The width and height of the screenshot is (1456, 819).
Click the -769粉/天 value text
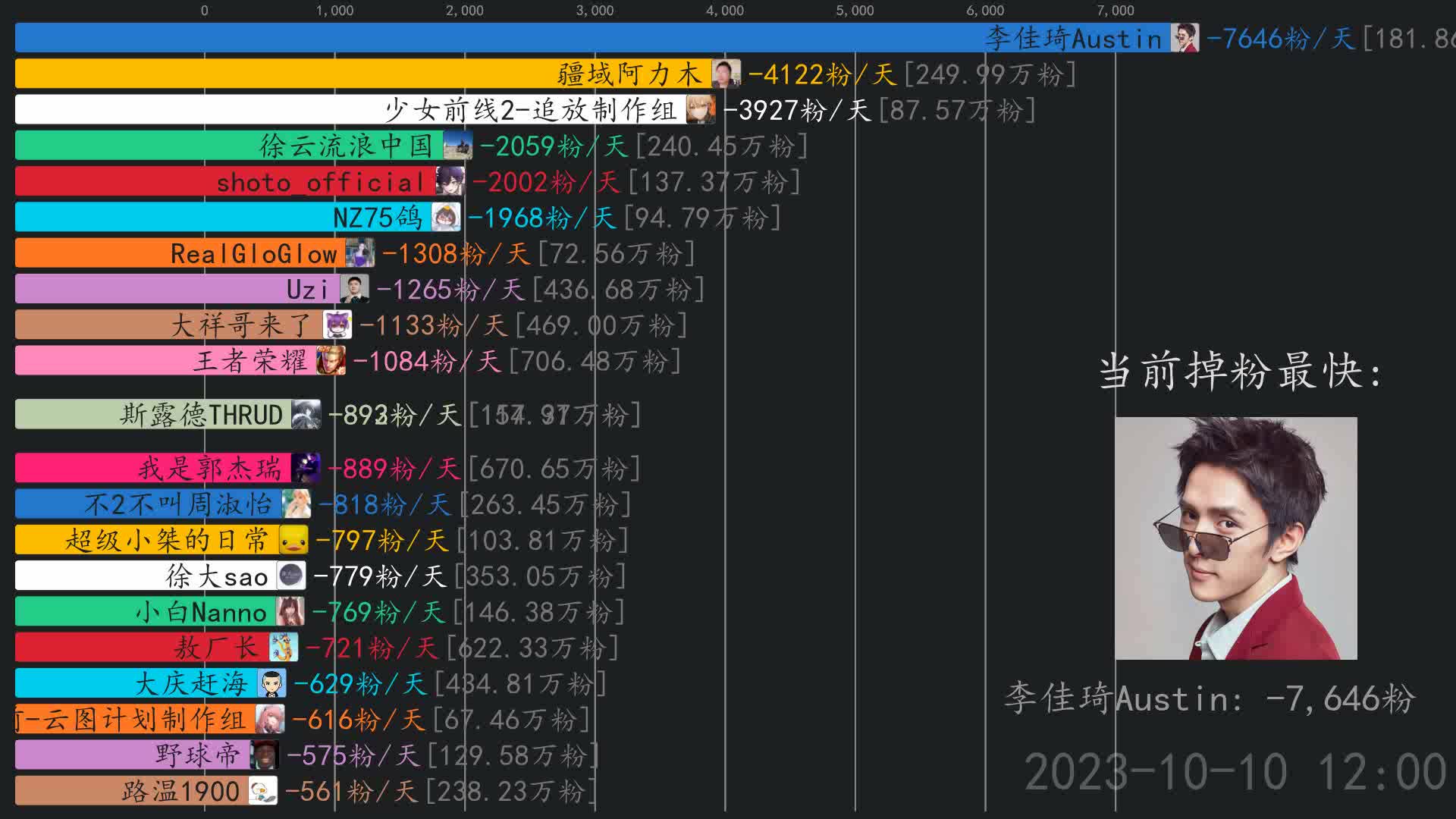[x=378, y=612]
